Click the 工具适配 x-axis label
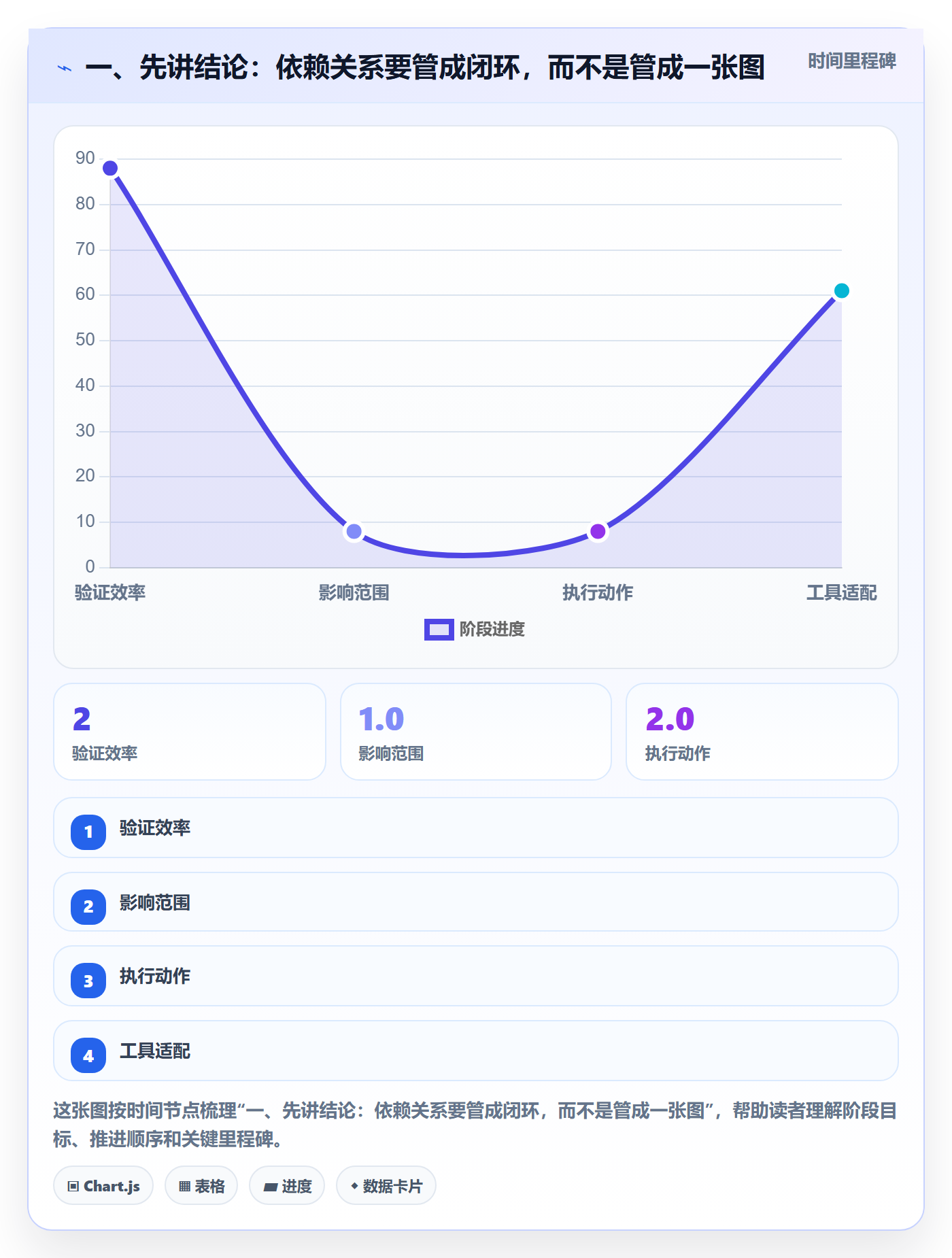 coord(841,593)
